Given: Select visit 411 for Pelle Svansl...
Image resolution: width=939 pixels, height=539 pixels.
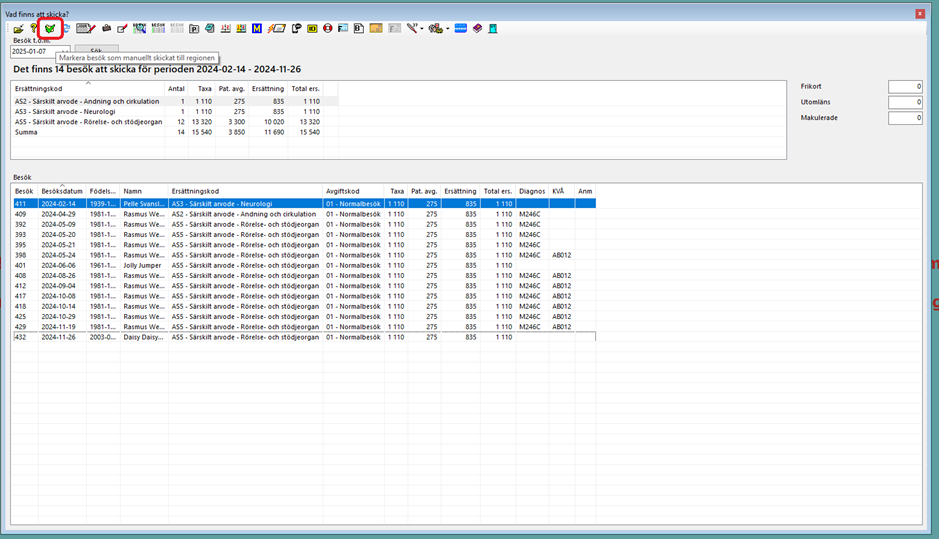Looking at the screenshot, I should (x=304, y=204).
